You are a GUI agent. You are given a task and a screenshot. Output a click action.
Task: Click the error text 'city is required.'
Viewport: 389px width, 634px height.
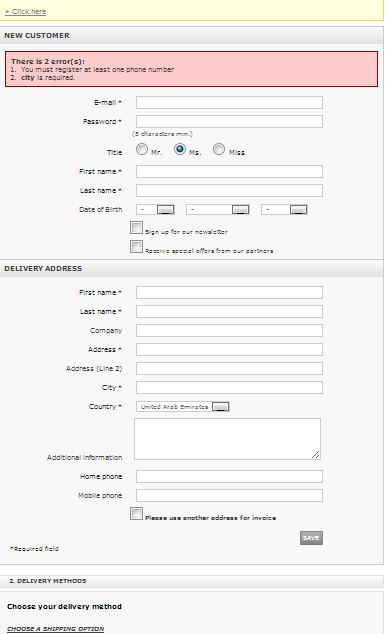point(48,78)
